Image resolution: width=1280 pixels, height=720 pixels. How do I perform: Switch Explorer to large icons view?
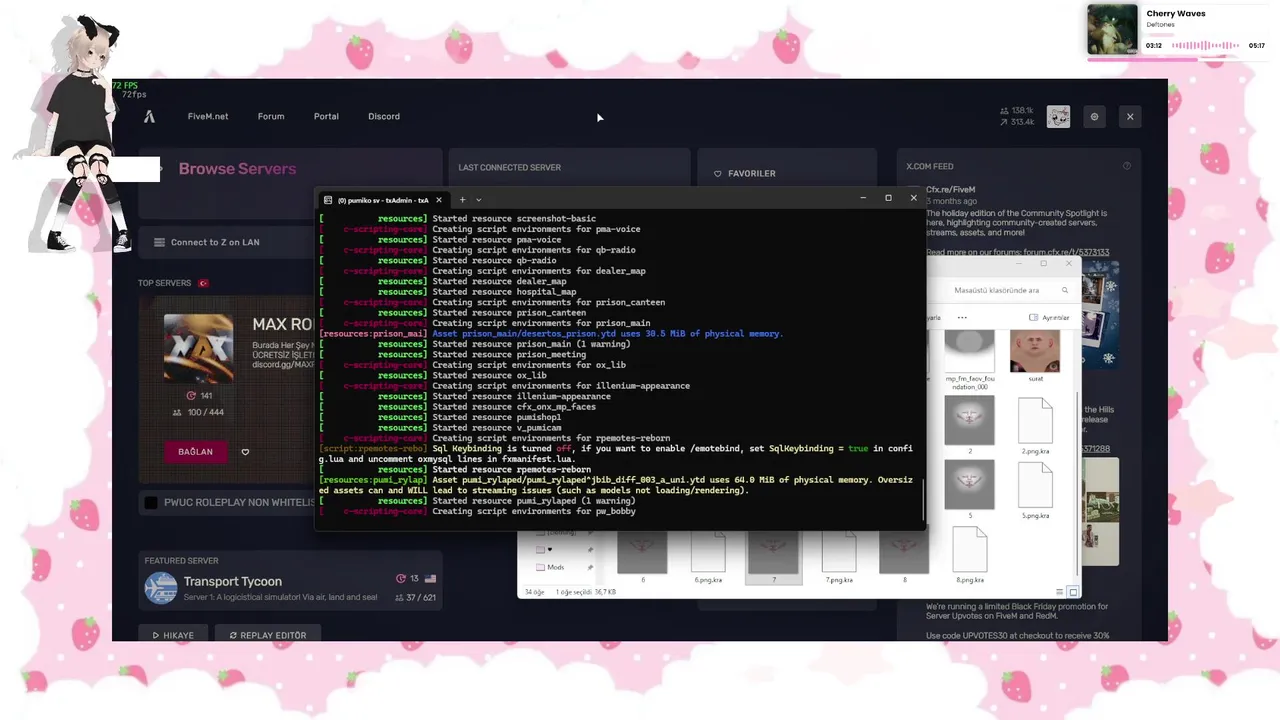tap(1073, 592)
